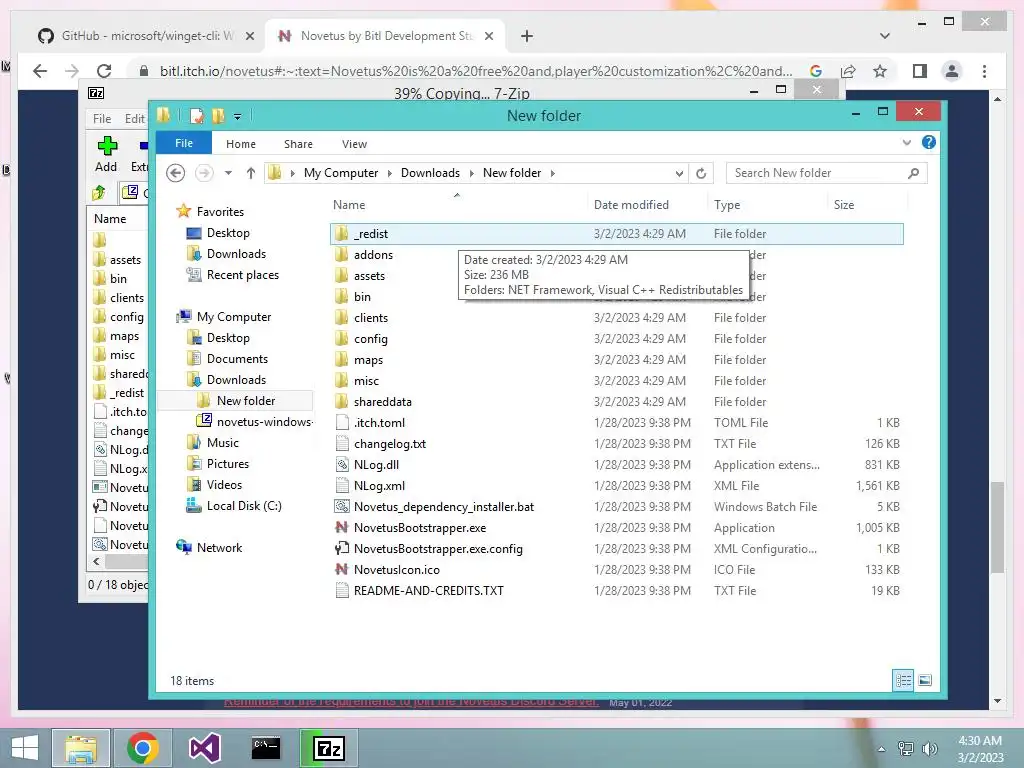Click the Chrome back navigation arrow
The image size is (1024, 768).
40,71
